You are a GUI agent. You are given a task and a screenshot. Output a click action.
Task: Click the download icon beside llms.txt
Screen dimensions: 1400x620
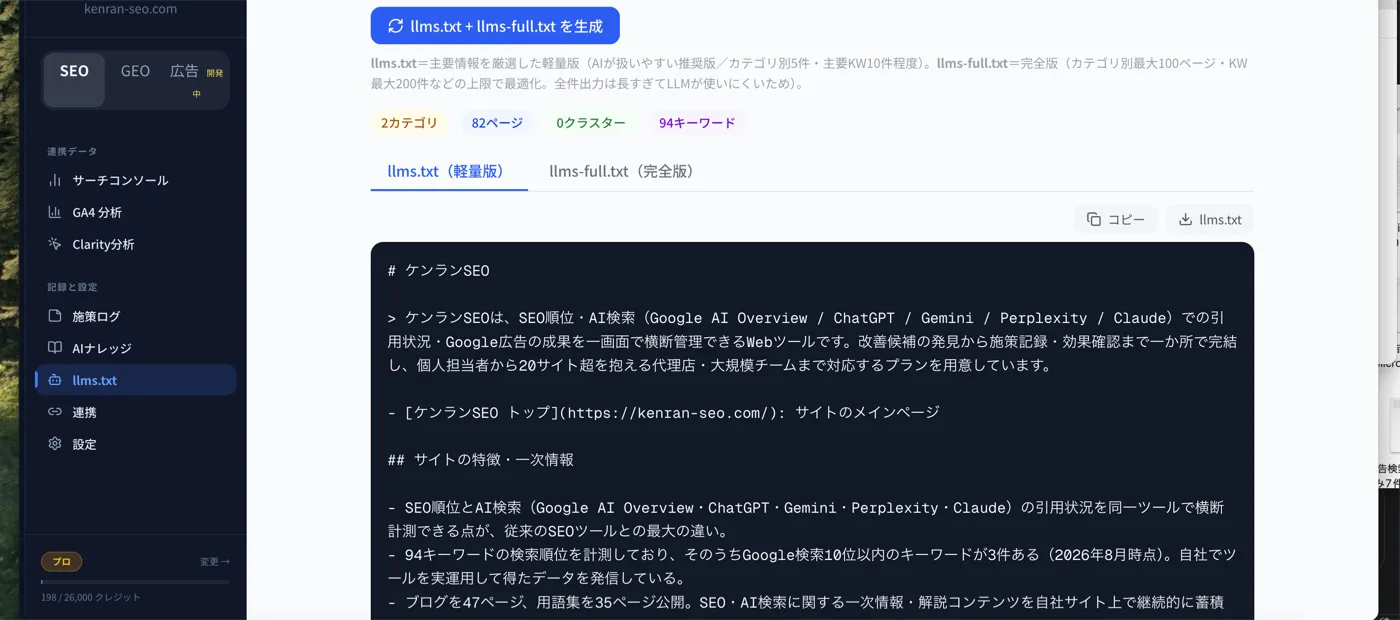[1185, 219]
